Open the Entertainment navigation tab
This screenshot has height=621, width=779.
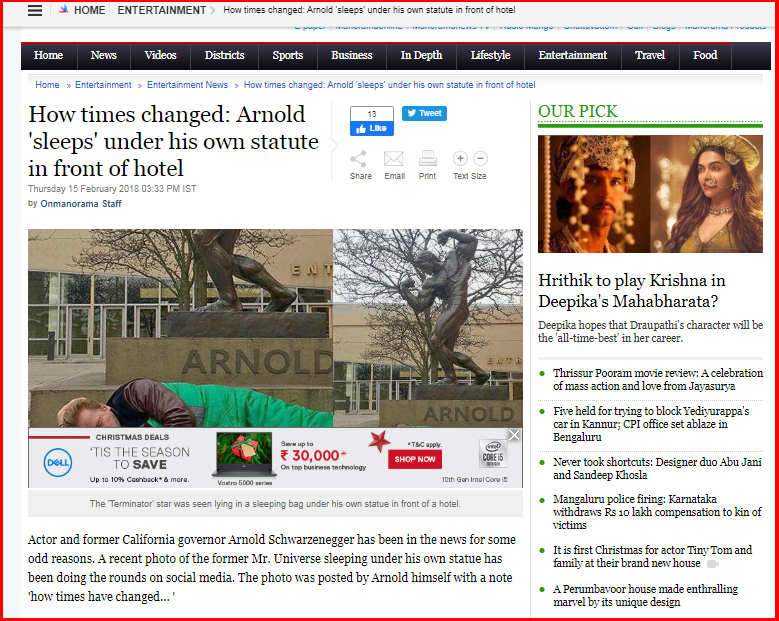[x=572, y=55]
